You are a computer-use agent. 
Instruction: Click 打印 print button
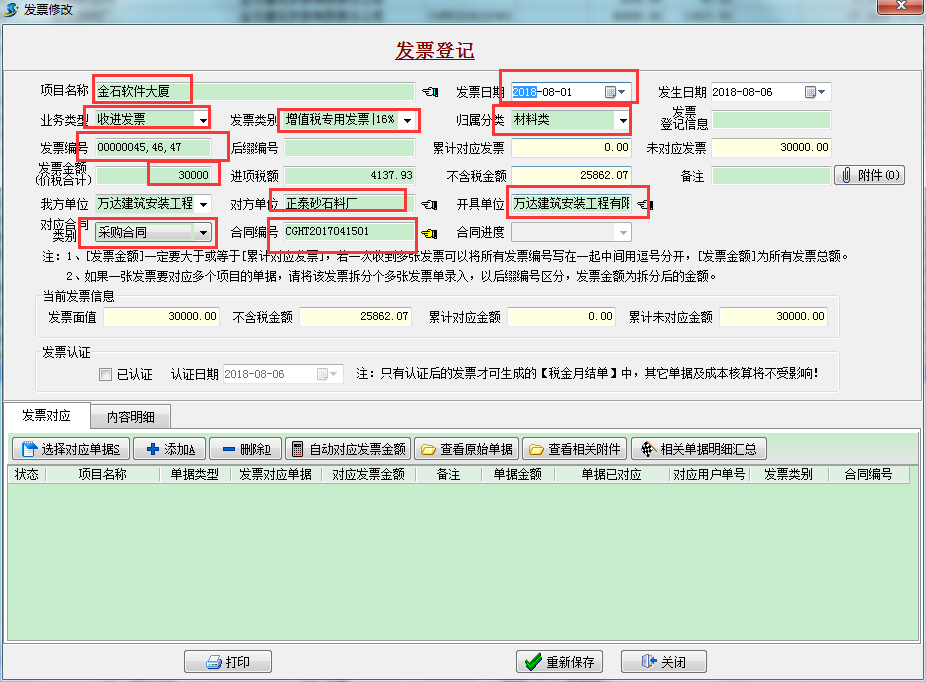(228, 662)
